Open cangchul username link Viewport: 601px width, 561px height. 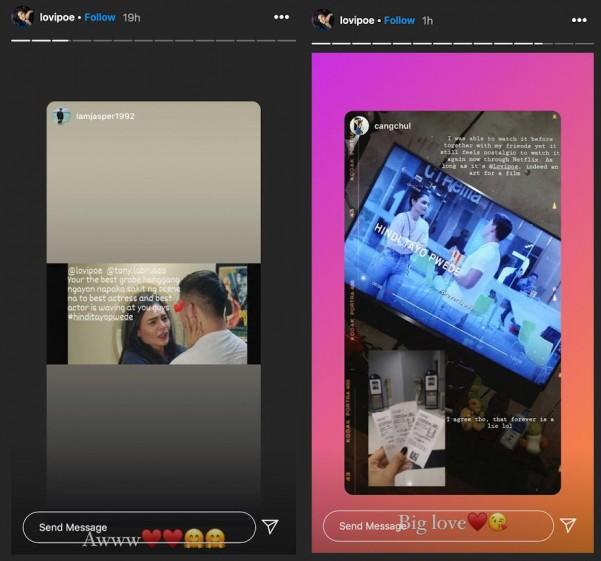392,126
